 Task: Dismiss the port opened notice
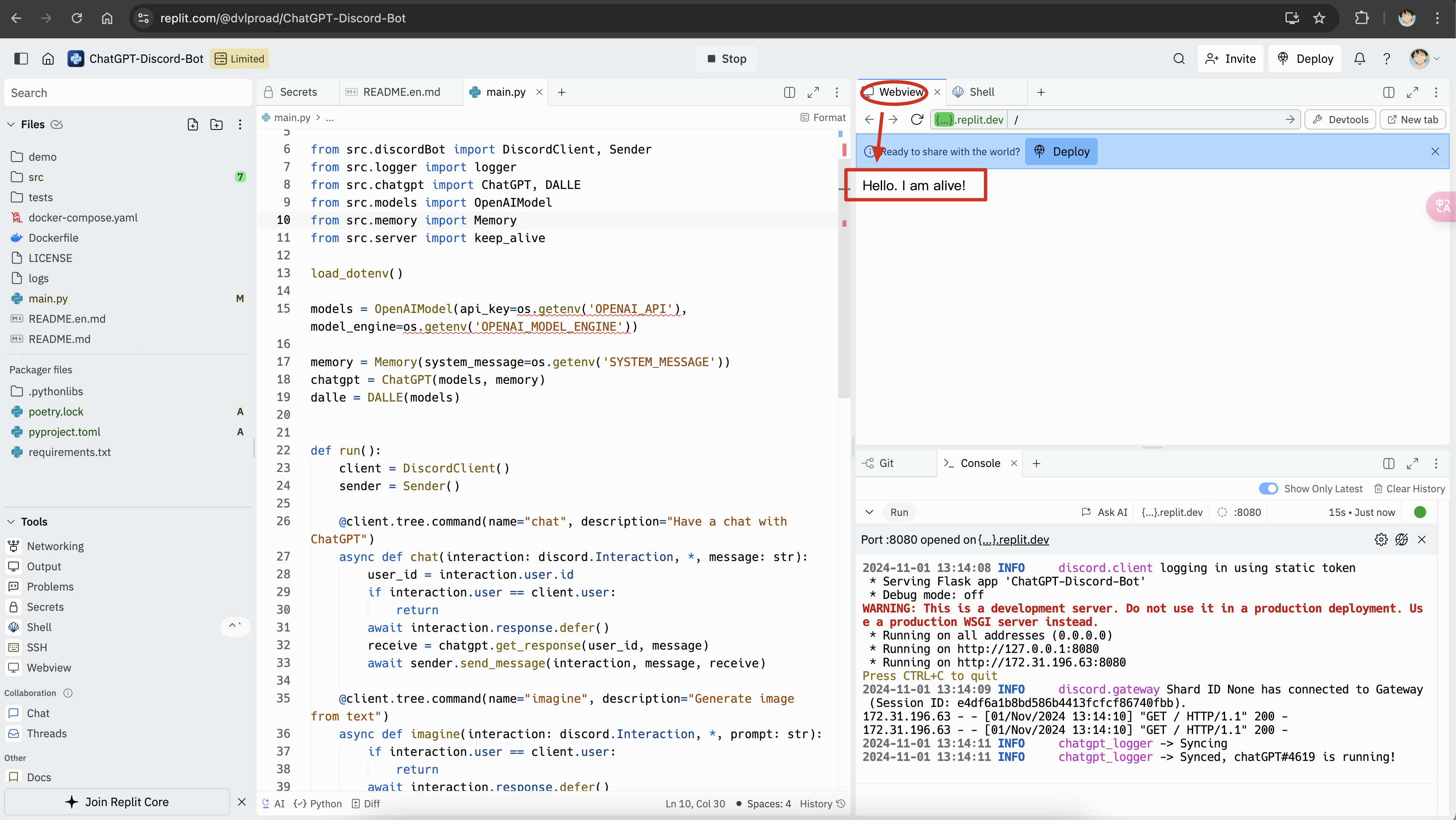[x=1422, y=539]
